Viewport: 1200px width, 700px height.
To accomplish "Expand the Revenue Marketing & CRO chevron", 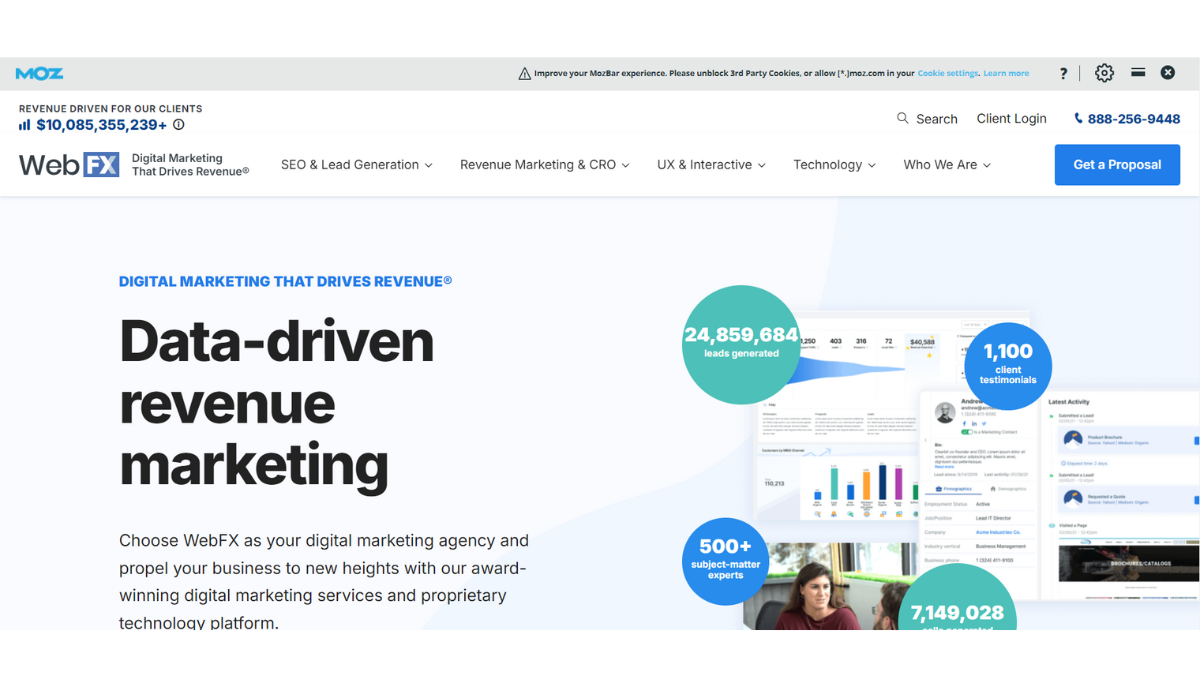I will tap(625, 166).
